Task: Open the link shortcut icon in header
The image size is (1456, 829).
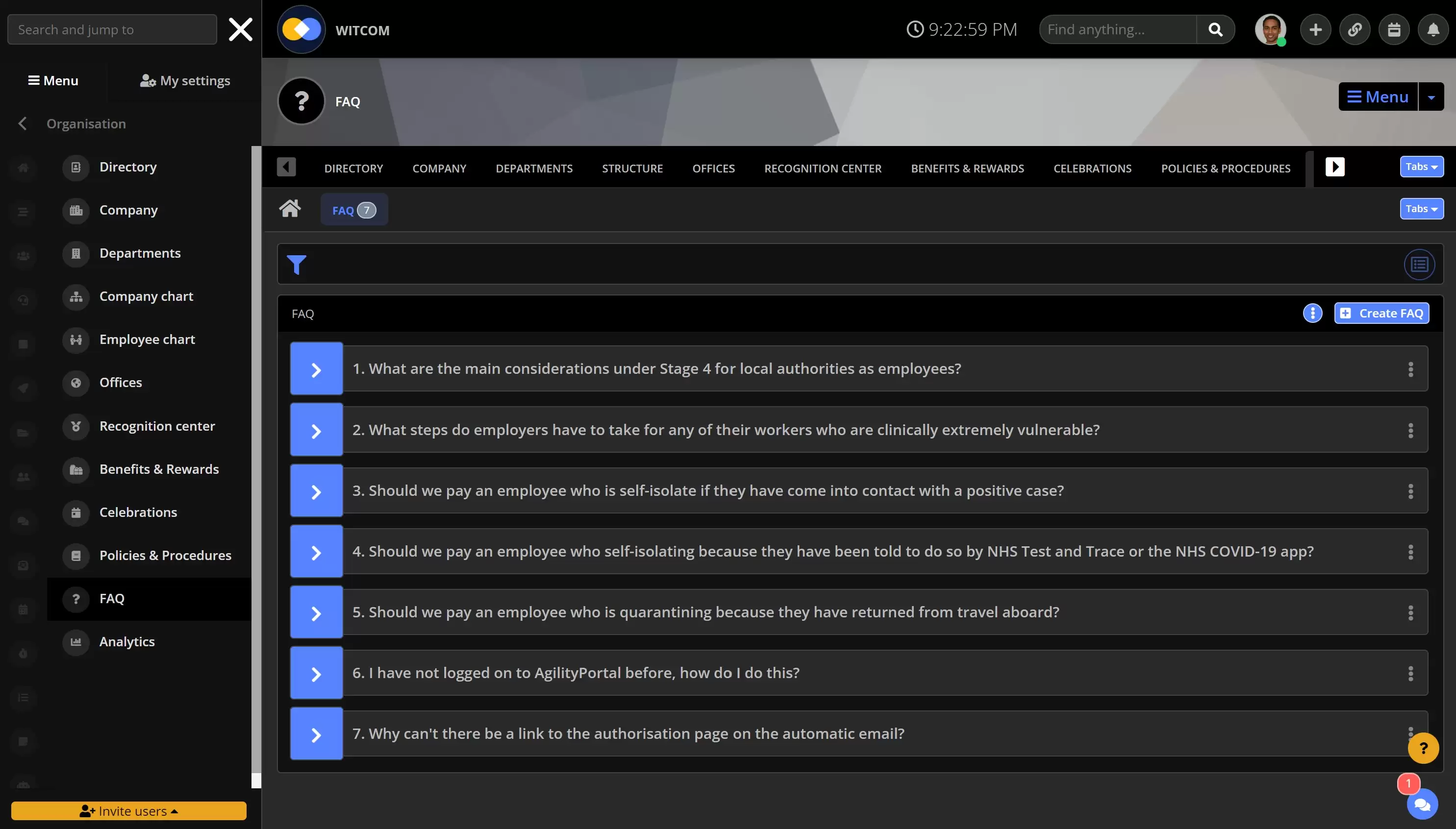Action: point(1354,29)
